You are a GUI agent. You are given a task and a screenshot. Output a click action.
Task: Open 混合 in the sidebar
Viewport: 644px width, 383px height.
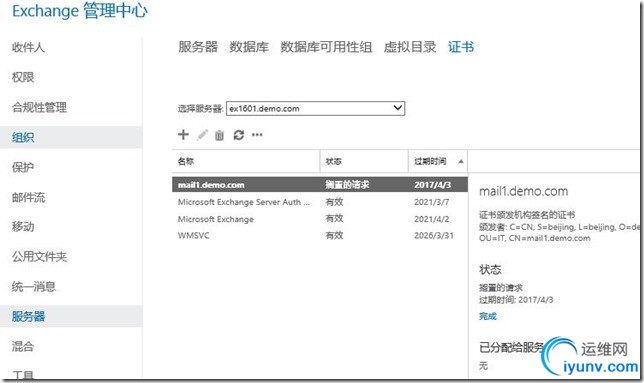point(23,346)
